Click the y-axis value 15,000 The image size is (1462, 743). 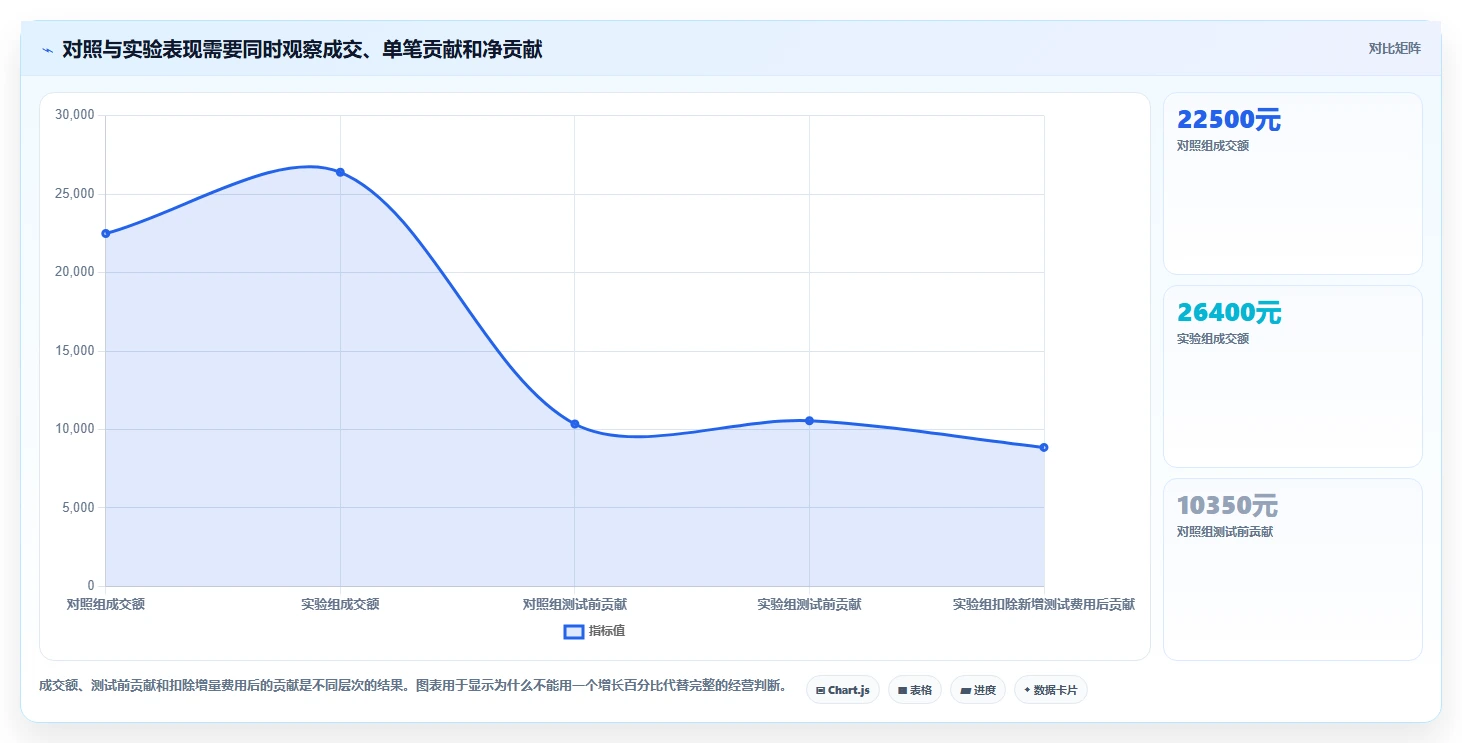(75, 351)
